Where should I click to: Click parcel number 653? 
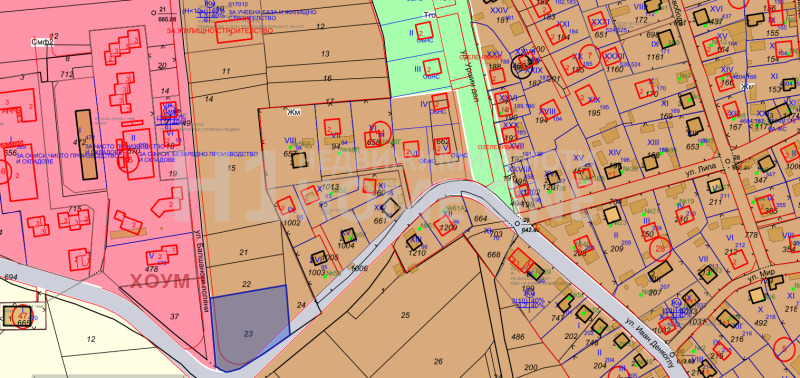pyautogui.click(x=693, y=146)
